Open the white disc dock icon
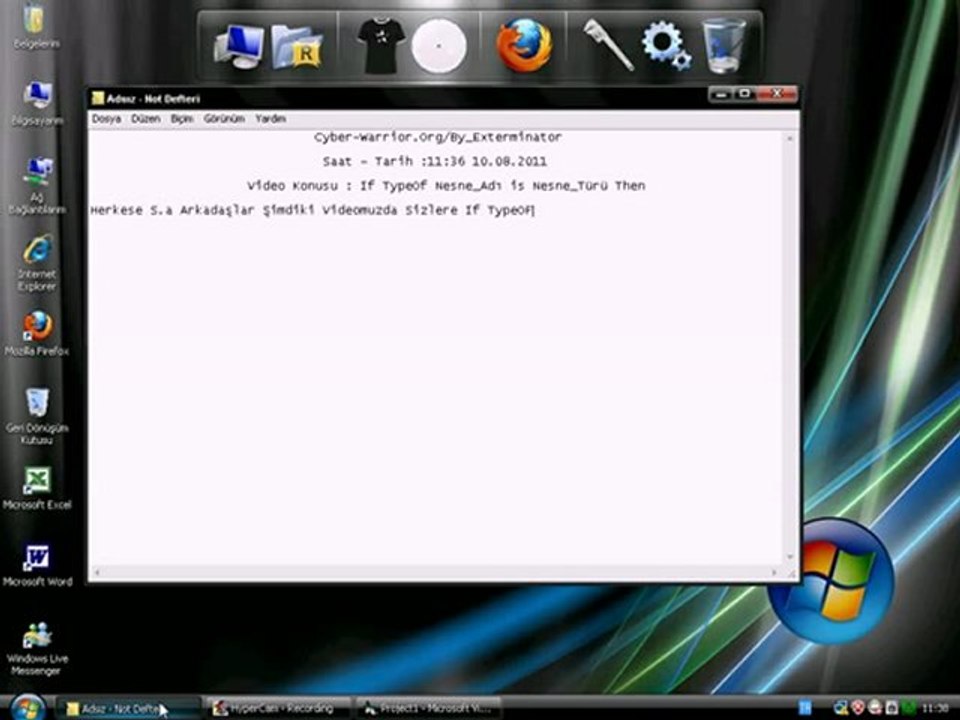This screenshot has height=720, width=960. click(x=438, y=46)
